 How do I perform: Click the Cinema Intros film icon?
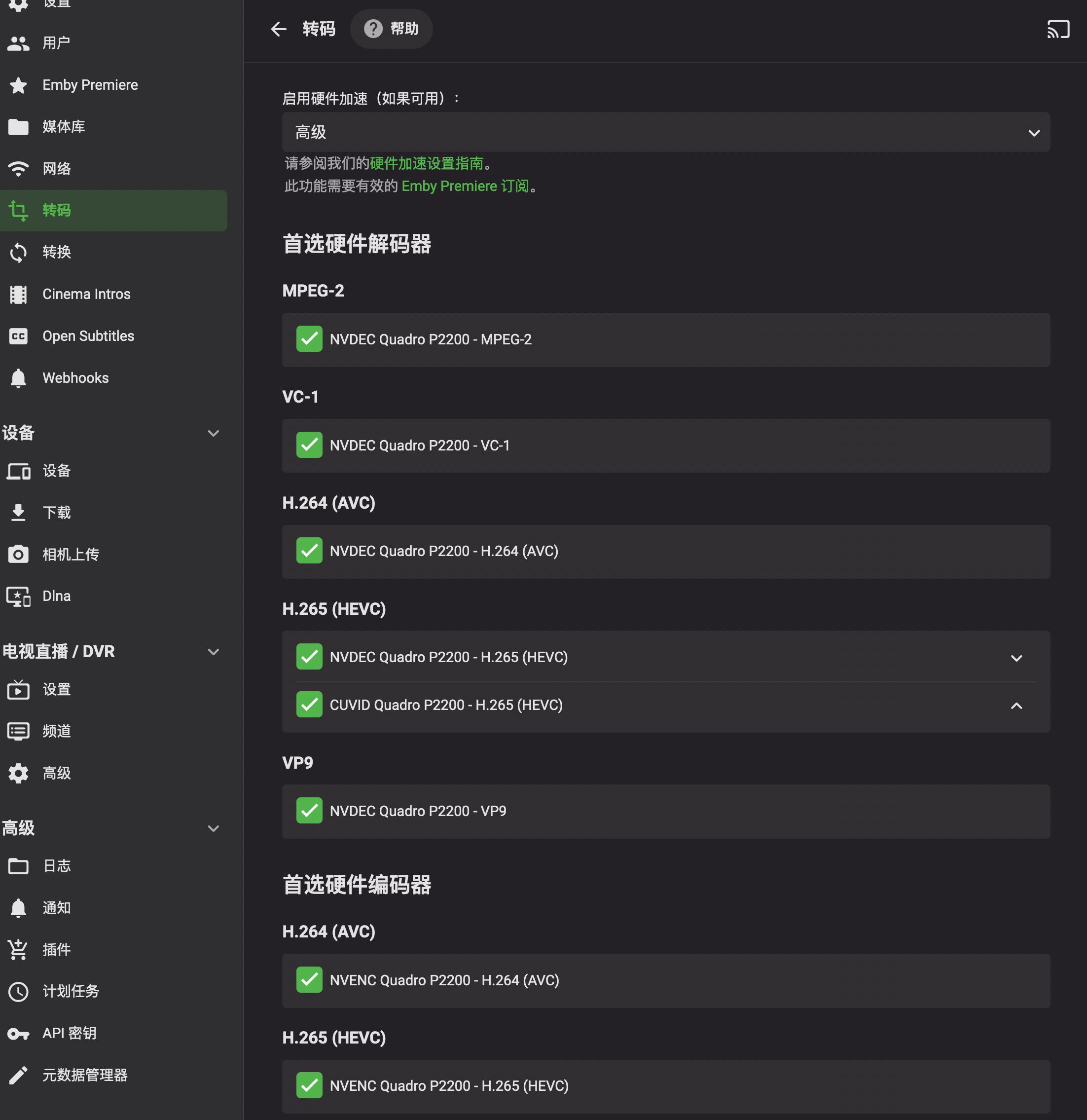18,294
